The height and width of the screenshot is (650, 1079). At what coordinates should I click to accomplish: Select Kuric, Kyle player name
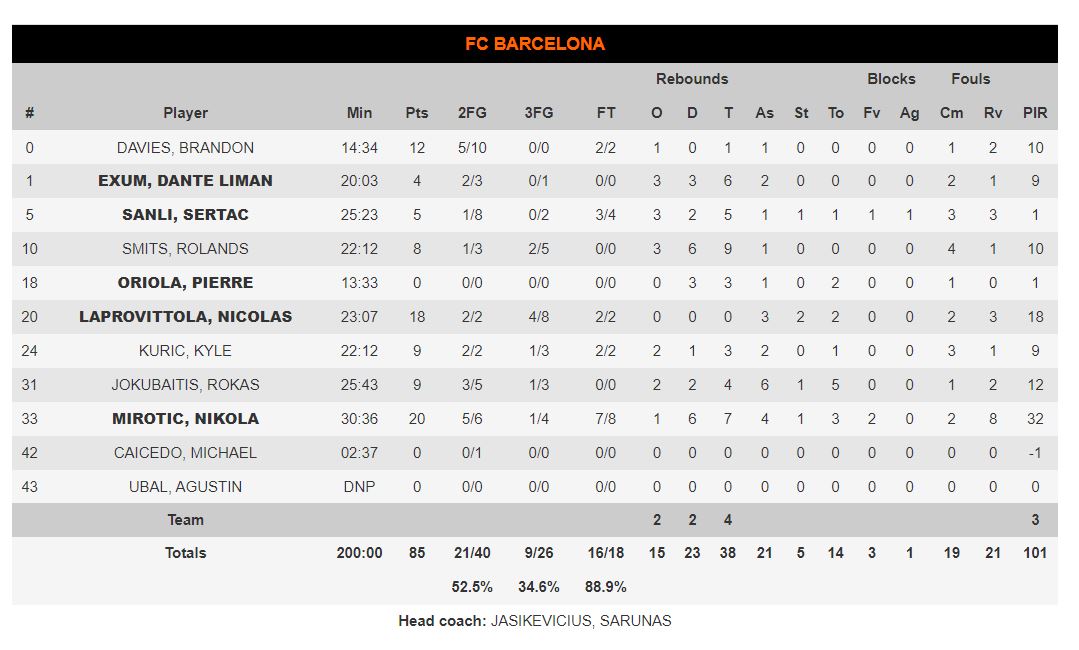coord(185,351)
